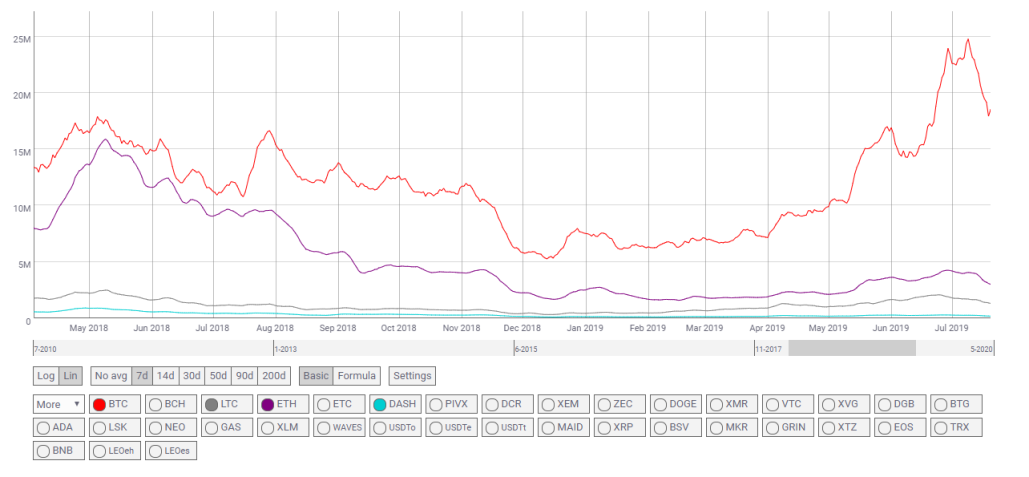Enable the XRP coin series
The width and height of the screenshot is (1029, 477).
618,428
